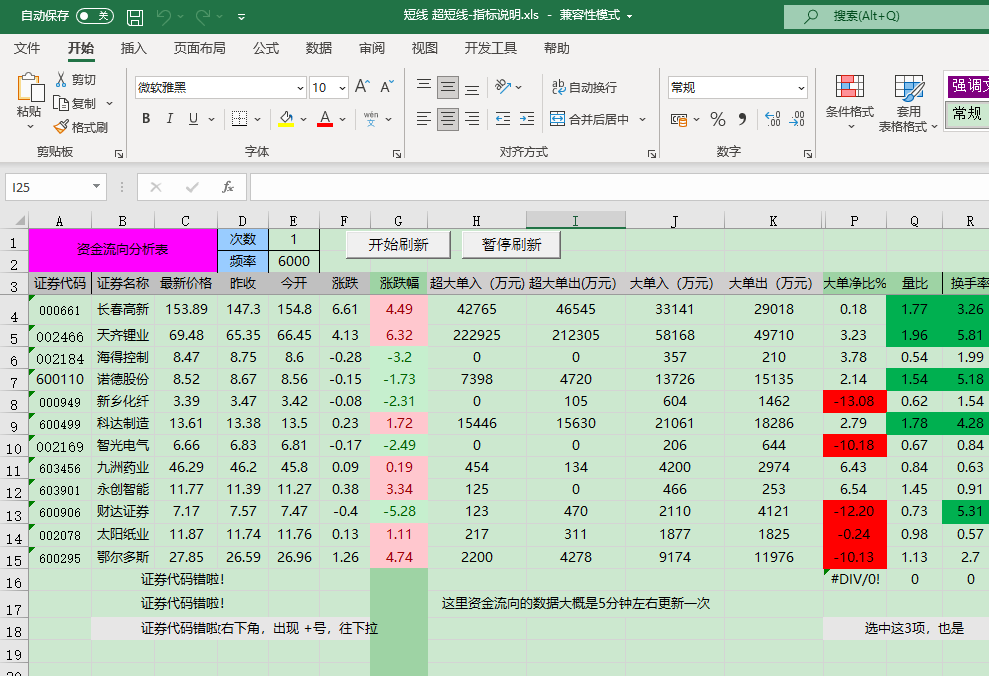This screenshot has height=676, width=989.
Task: Open the 视图 ribbon tab
Action: (x=424, y=47)
